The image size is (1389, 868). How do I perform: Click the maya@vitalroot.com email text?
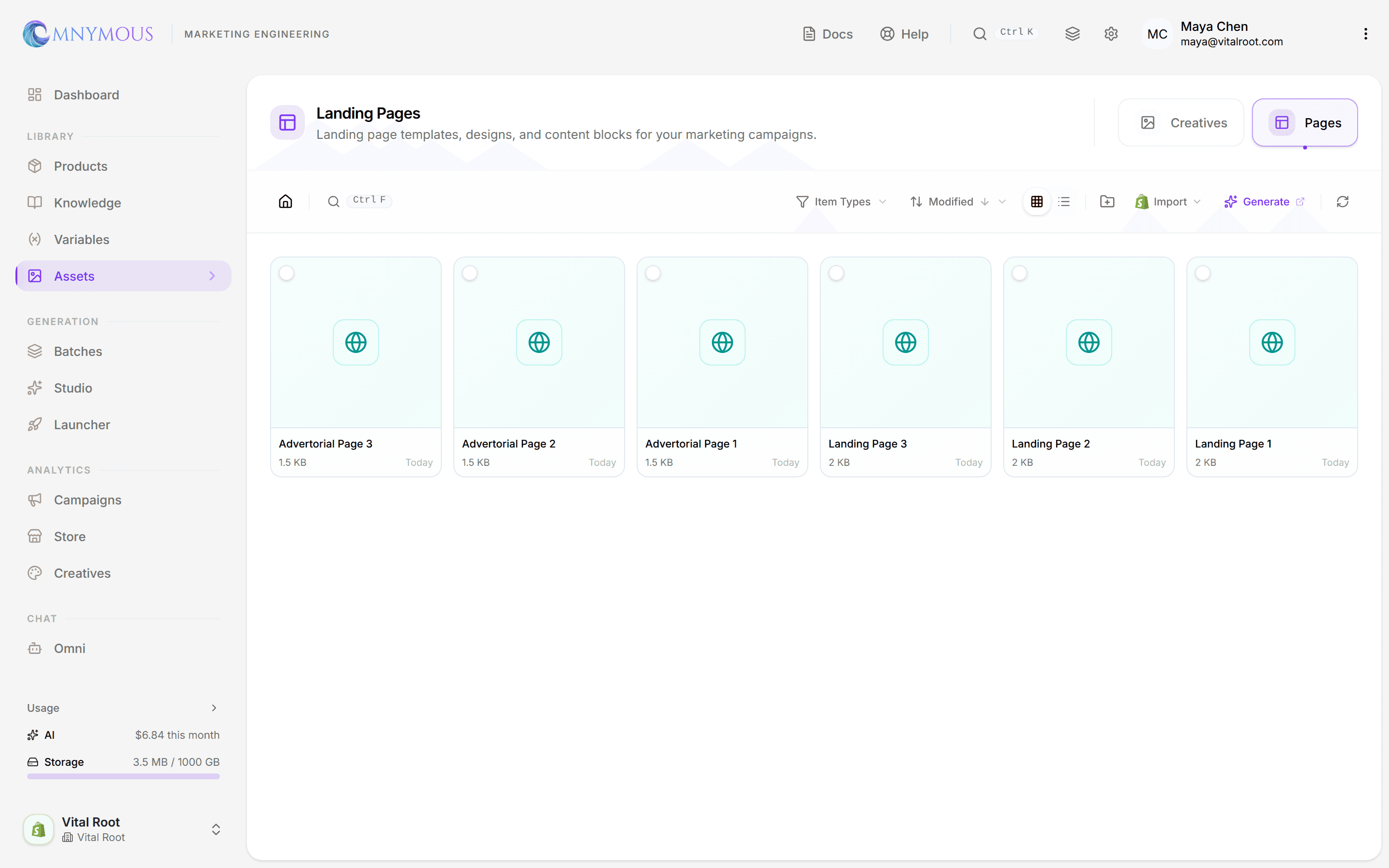pos(1231,42)
